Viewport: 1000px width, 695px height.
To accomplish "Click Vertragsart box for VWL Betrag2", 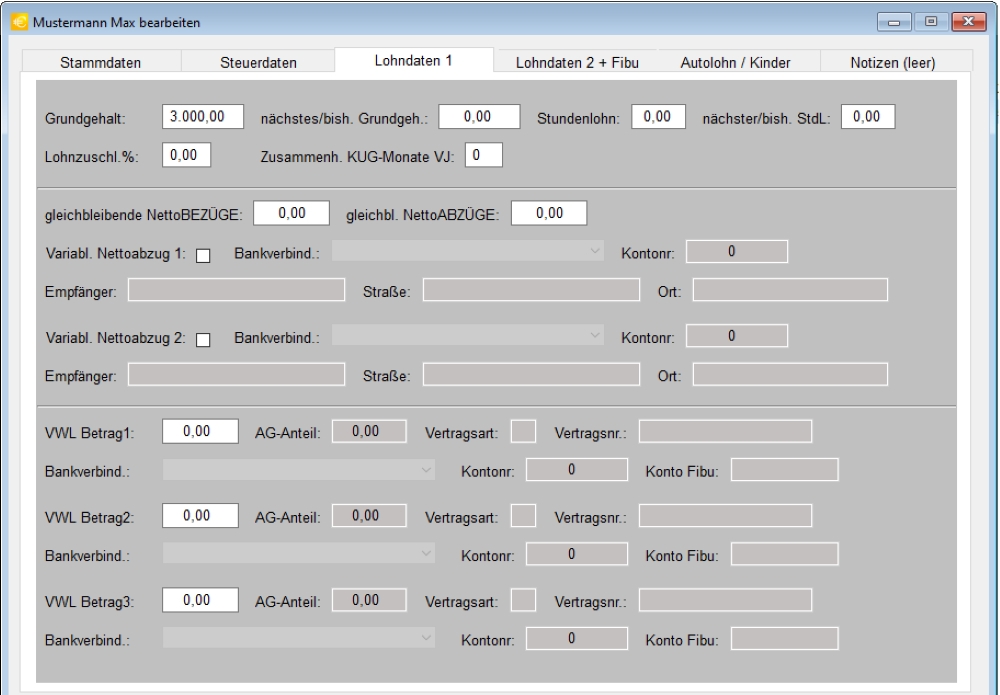I will point(524,515).
